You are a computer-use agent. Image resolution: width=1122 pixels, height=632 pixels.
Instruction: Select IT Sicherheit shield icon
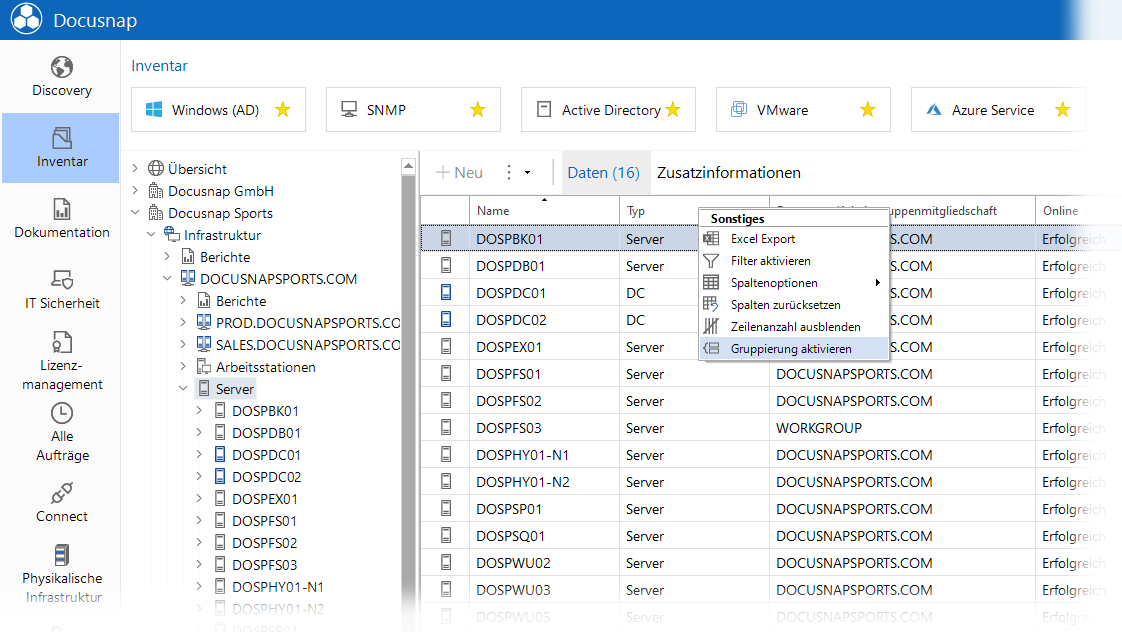[62, 279]
